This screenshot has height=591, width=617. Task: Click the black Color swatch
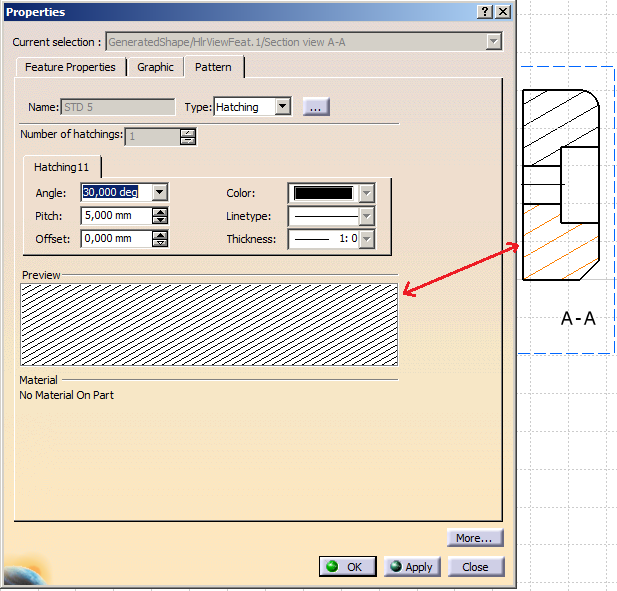point(322,193)
